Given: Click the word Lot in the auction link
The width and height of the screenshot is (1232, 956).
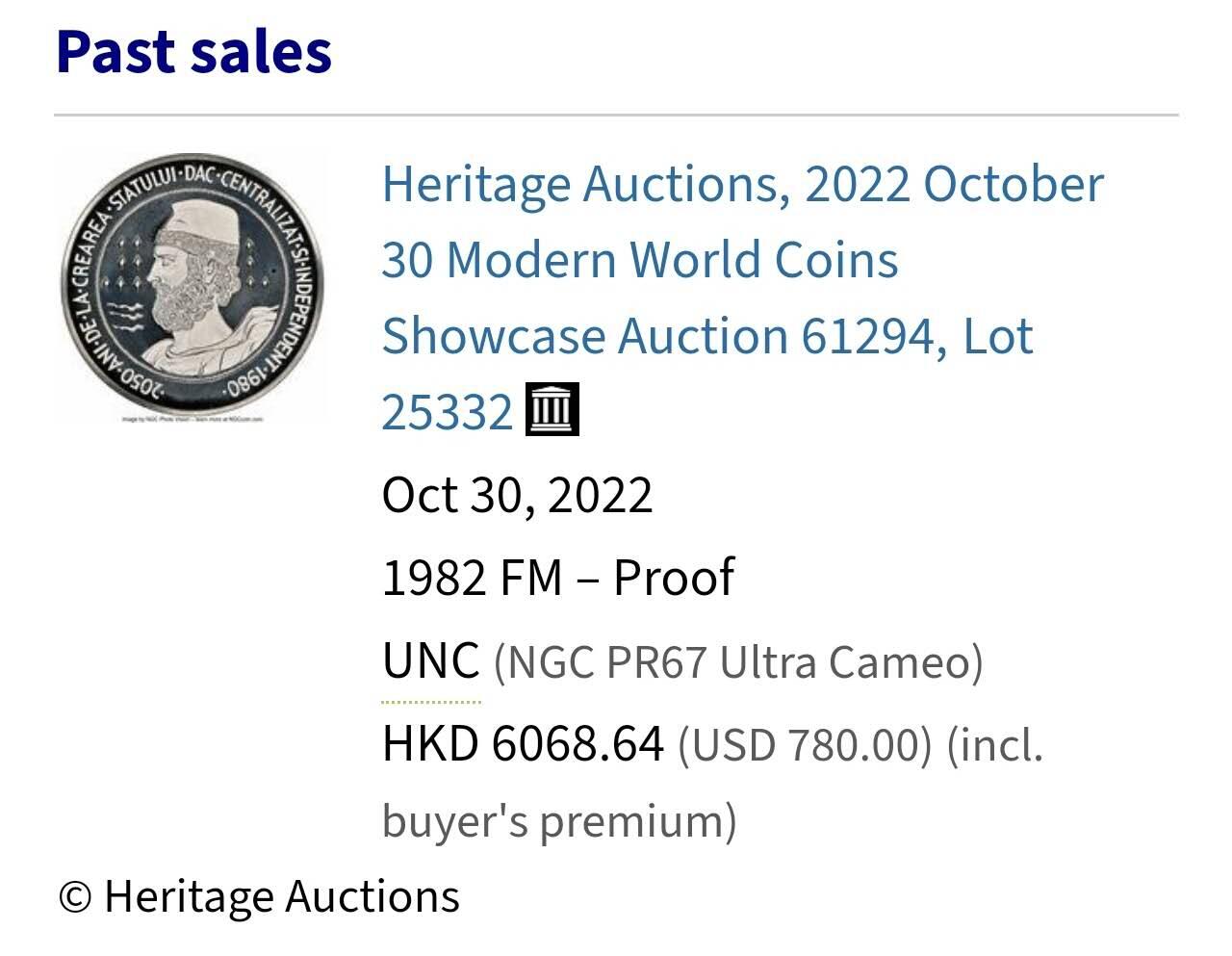Looking at the screenshot, I should pos(998,336).
